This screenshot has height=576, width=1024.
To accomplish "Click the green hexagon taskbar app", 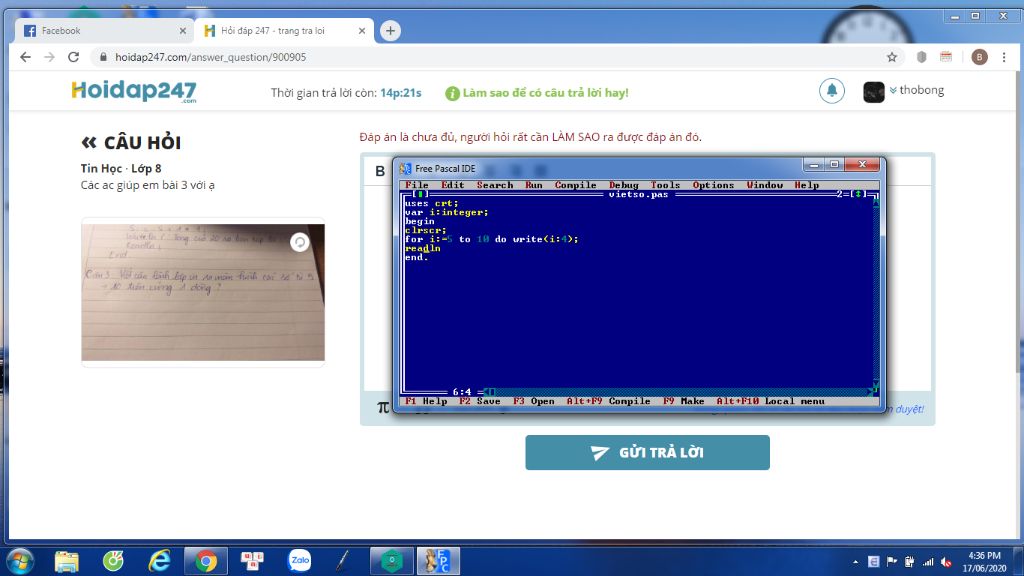I will pyautogui.click(x=392, y=561).
